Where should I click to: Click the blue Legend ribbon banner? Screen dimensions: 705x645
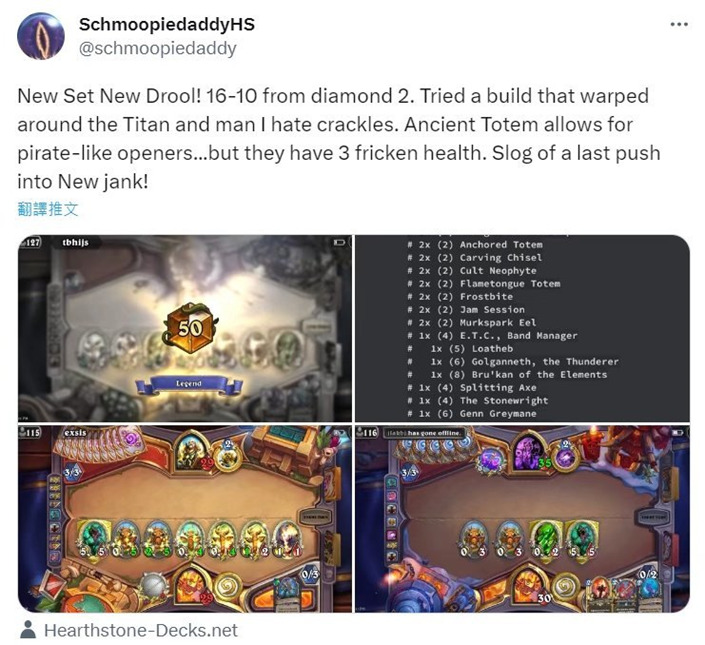point(189,383)
